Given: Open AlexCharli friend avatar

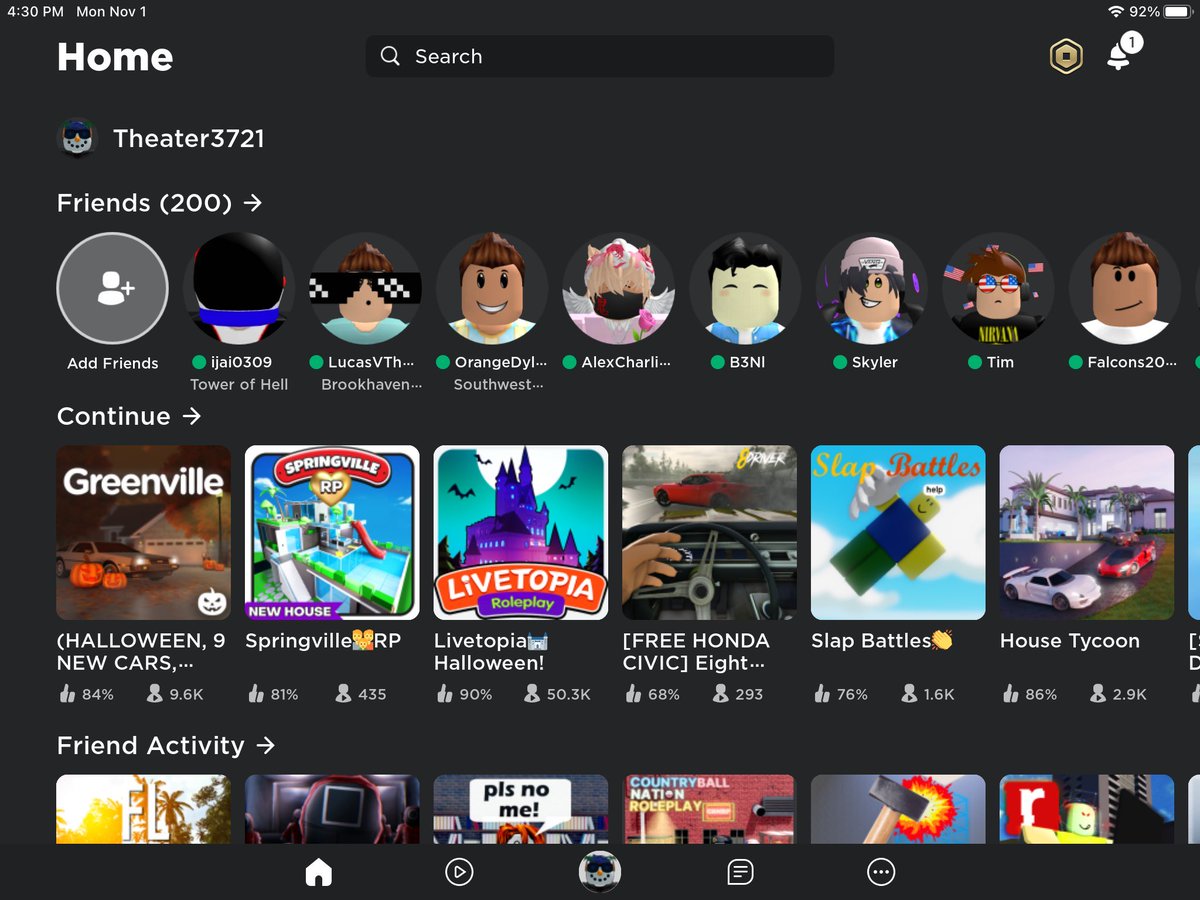Looking at the screenshot, I should [x=618, y=289].
